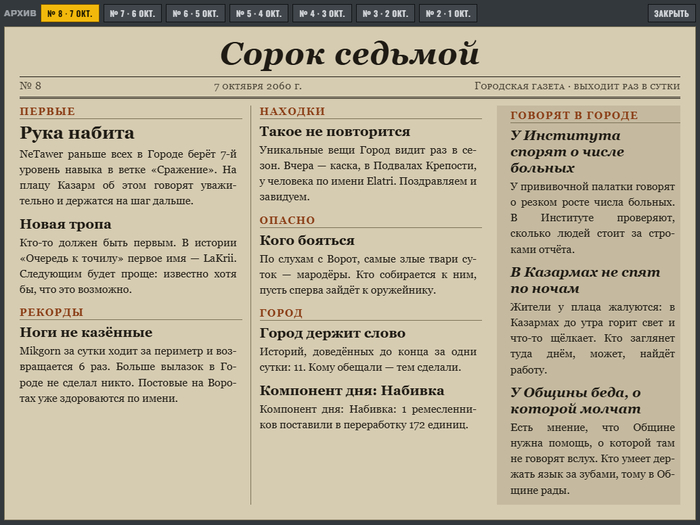View issue № 2 · 1 окт.

tap(448, 13)
